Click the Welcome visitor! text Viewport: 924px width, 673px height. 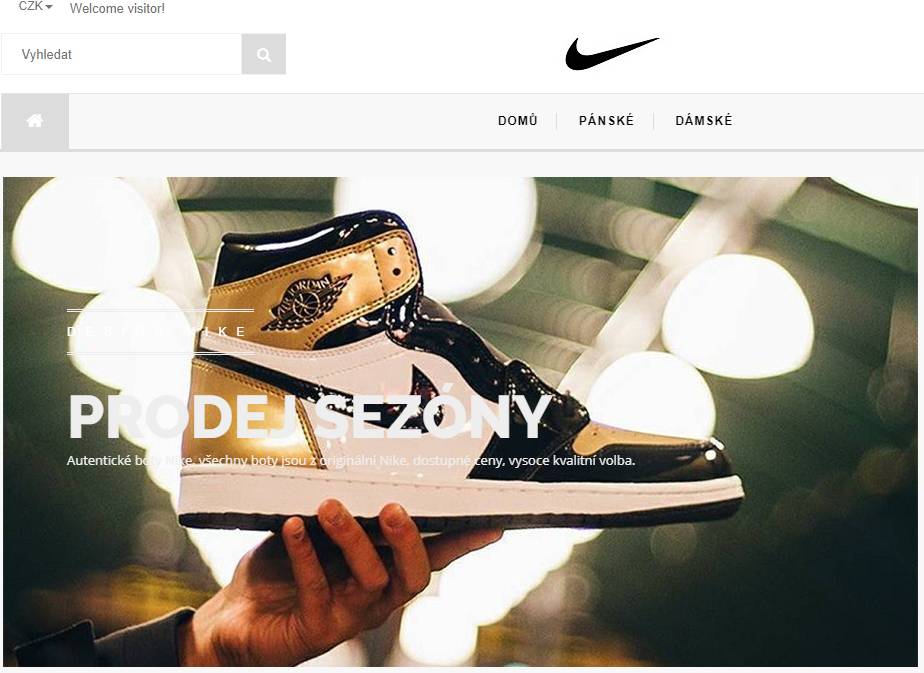coord(117,8)
